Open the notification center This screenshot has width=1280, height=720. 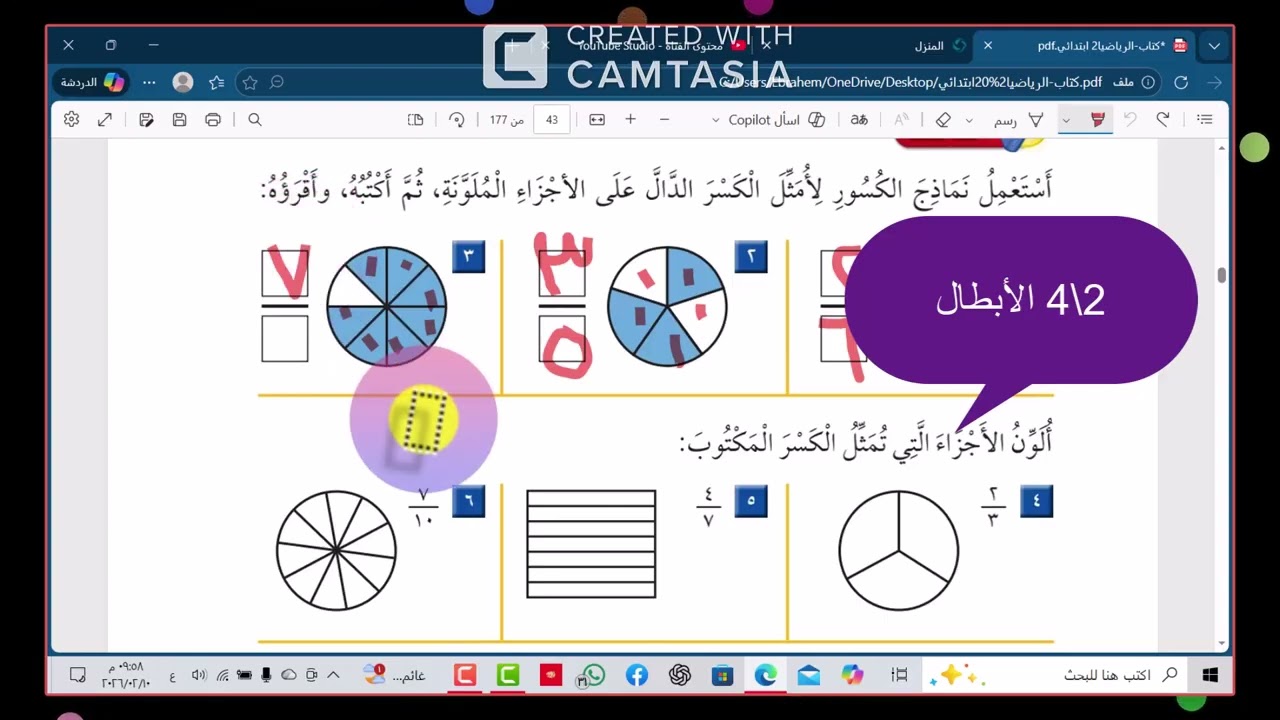(x=78, y=676)
